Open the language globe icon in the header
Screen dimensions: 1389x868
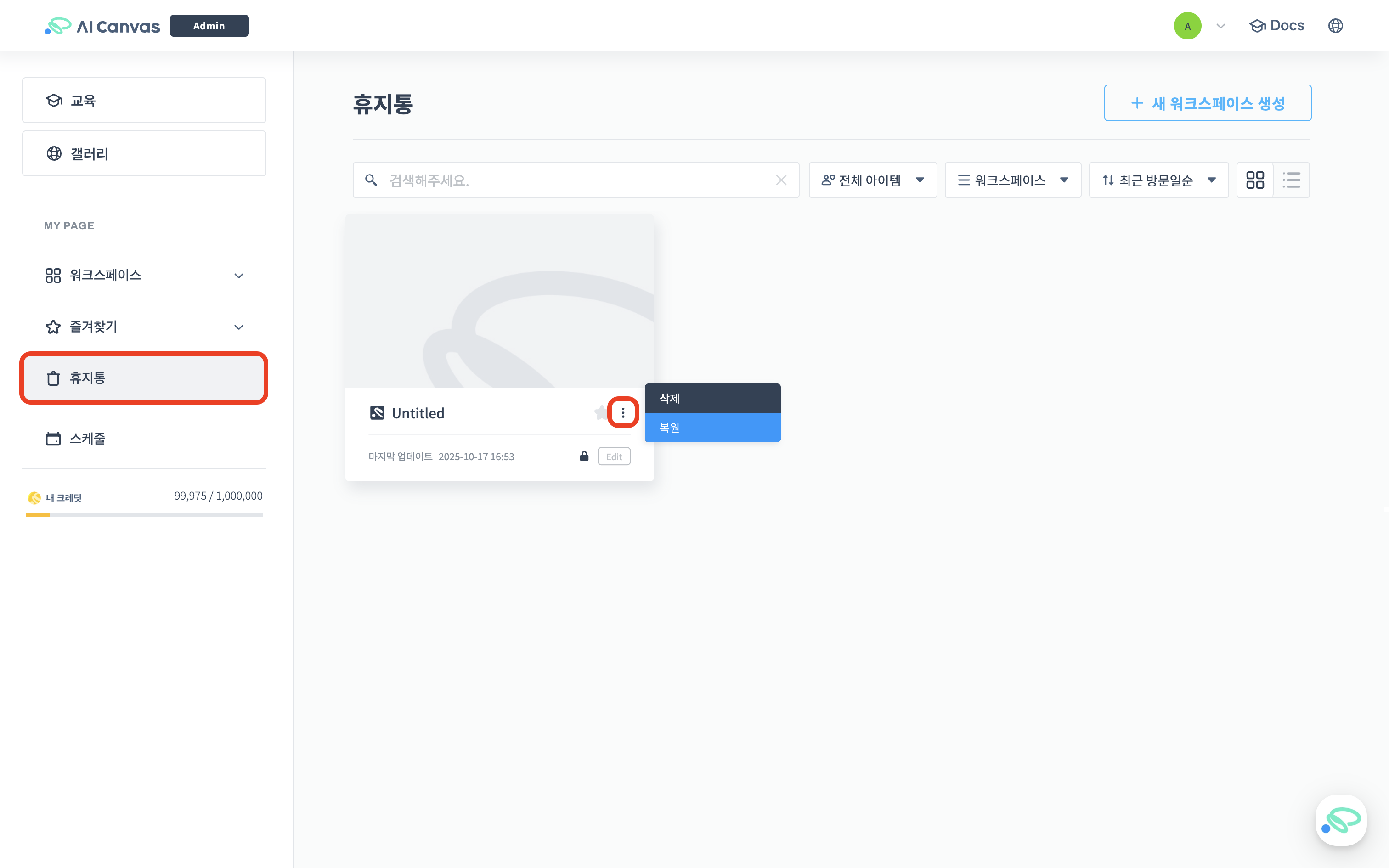[x=1336, y=25]
